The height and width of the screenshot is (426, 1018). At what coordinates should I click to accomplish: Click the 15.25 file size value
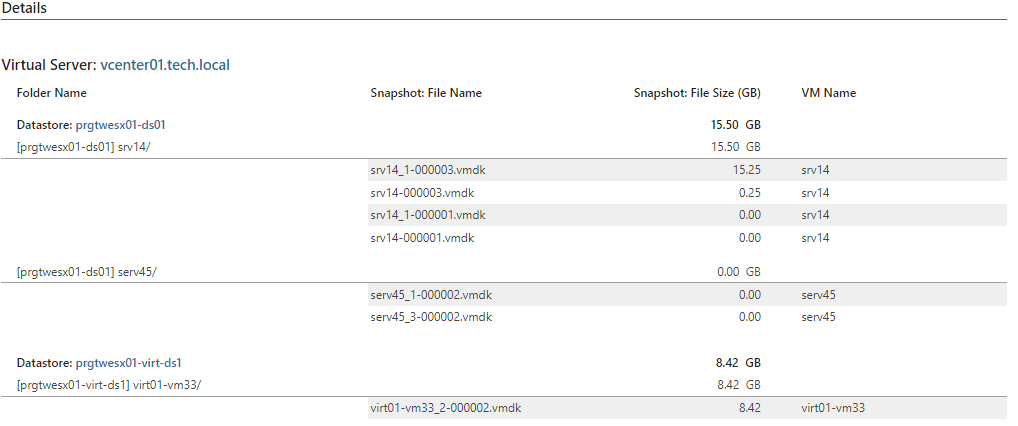[747, 170]
